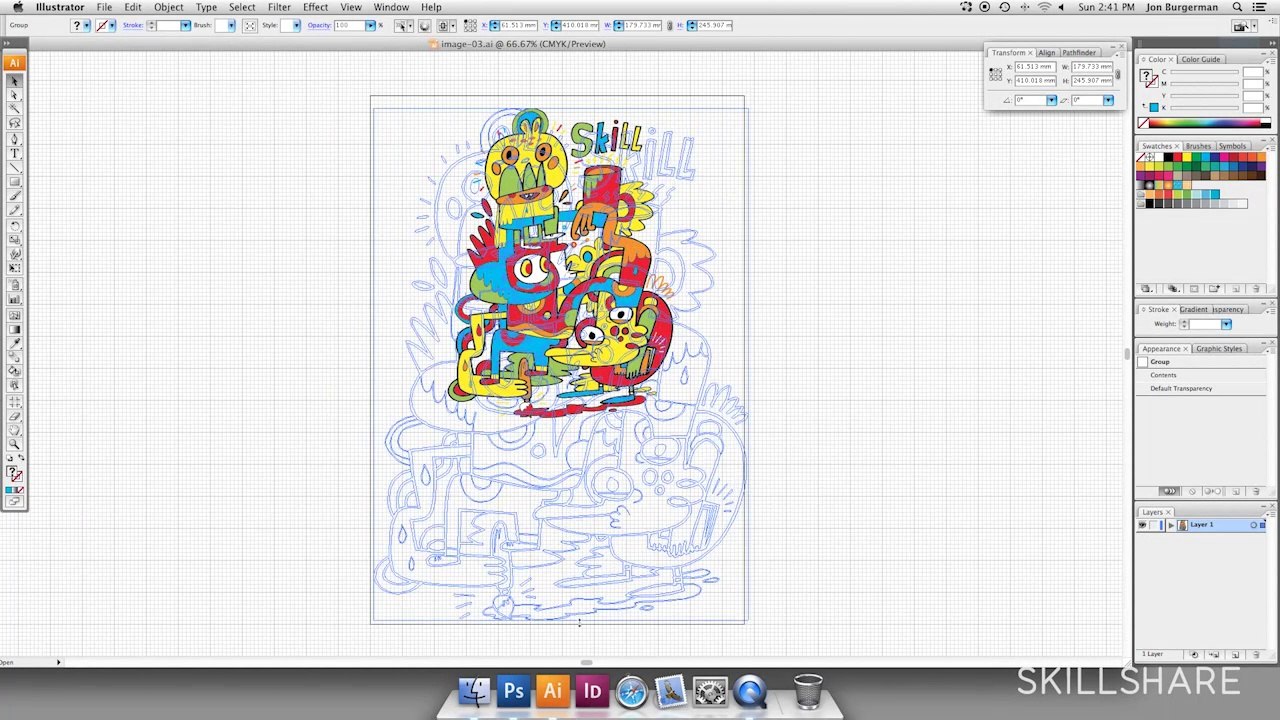Screen dimensions: 1280x720
Task: Select the Type tool
Action: tap(14, 153)
